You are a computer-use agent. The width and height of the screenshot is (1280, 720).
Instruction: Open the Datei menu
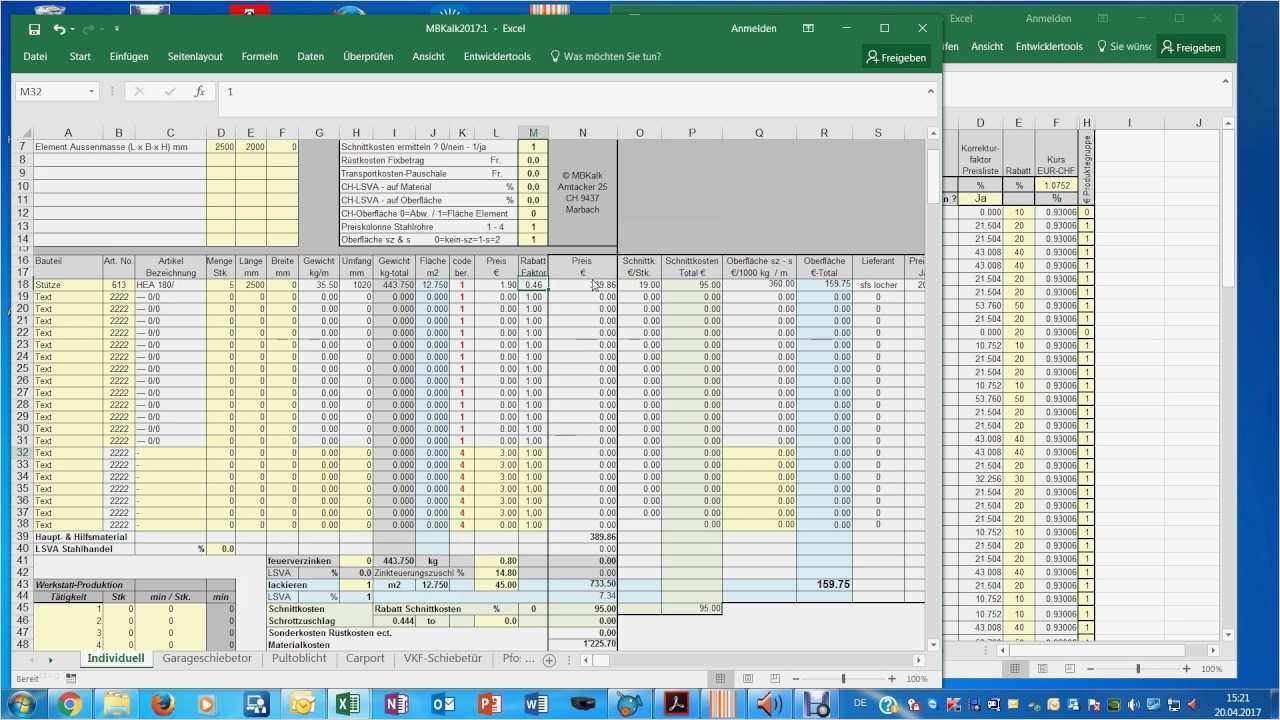(35, 57)
